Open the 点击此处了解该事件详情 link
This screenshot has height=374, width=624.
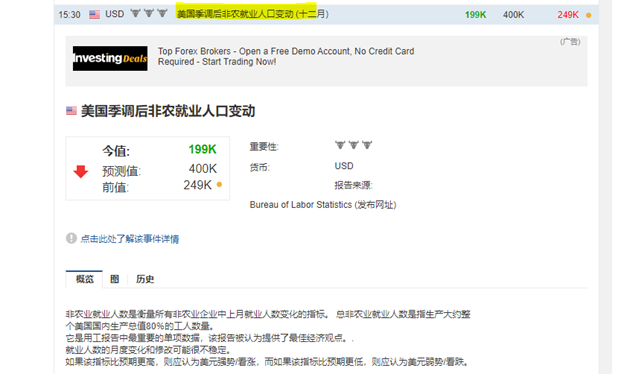click(x=130, y=239)
